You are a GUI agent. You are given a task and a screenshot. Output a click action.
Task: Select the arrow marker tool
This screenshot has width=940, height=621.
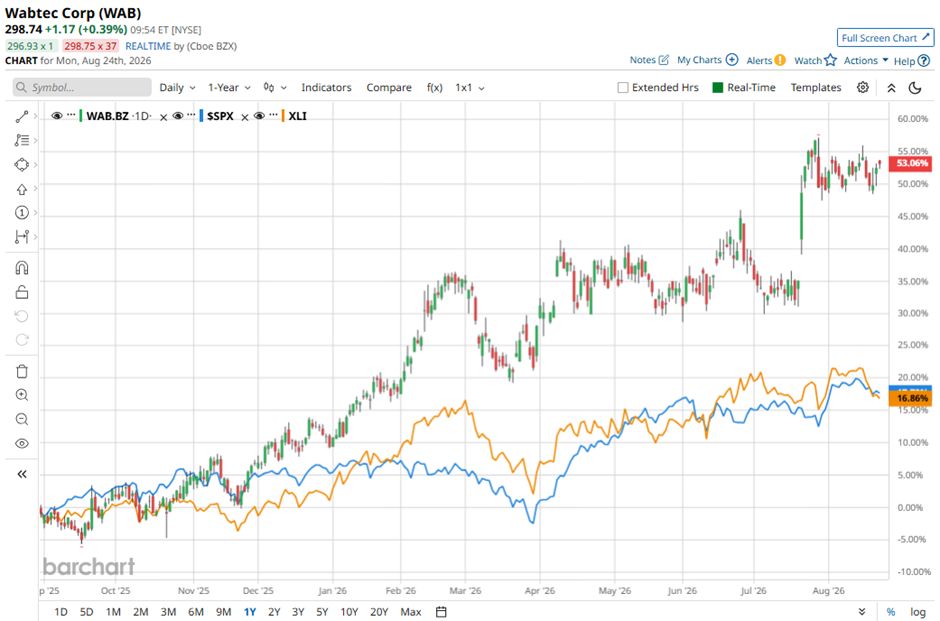22,189
